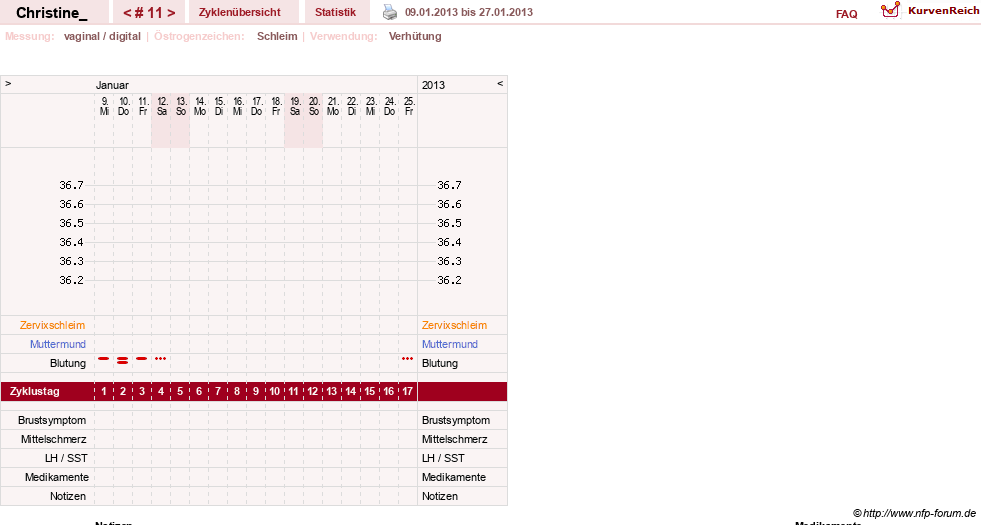The image size is (981, 525).
Task: Click the spotting dots on cycle day 4
Action: point(161,359)
